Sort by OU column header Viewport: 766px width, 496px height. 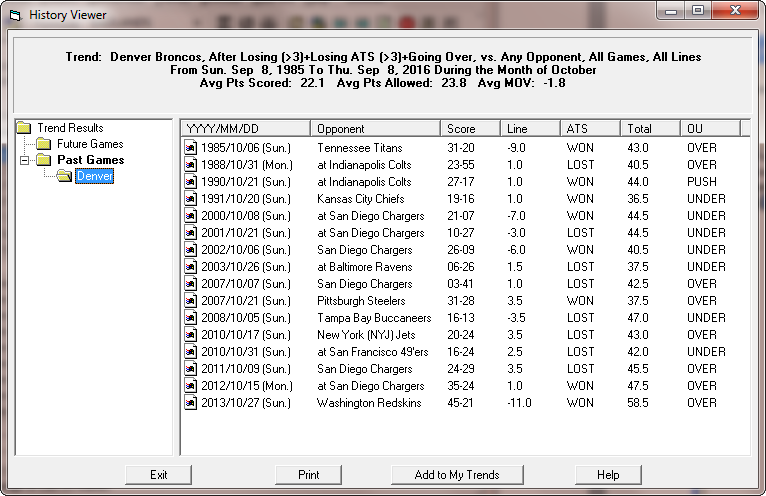click(710, 129)
